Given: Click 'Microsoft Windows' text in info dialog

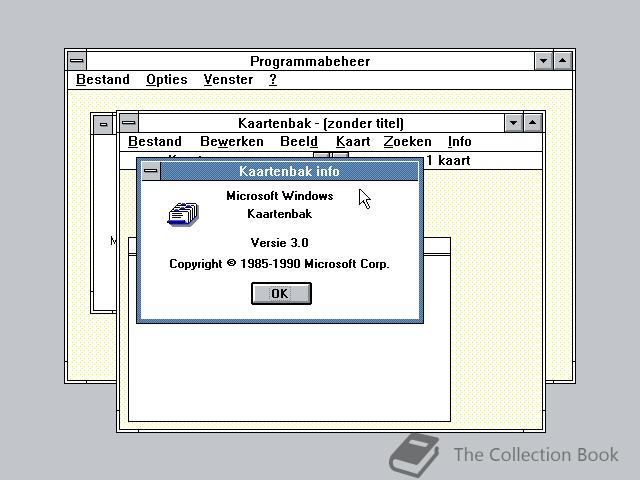Looking at the screenshot, I should tap(280, 196).
